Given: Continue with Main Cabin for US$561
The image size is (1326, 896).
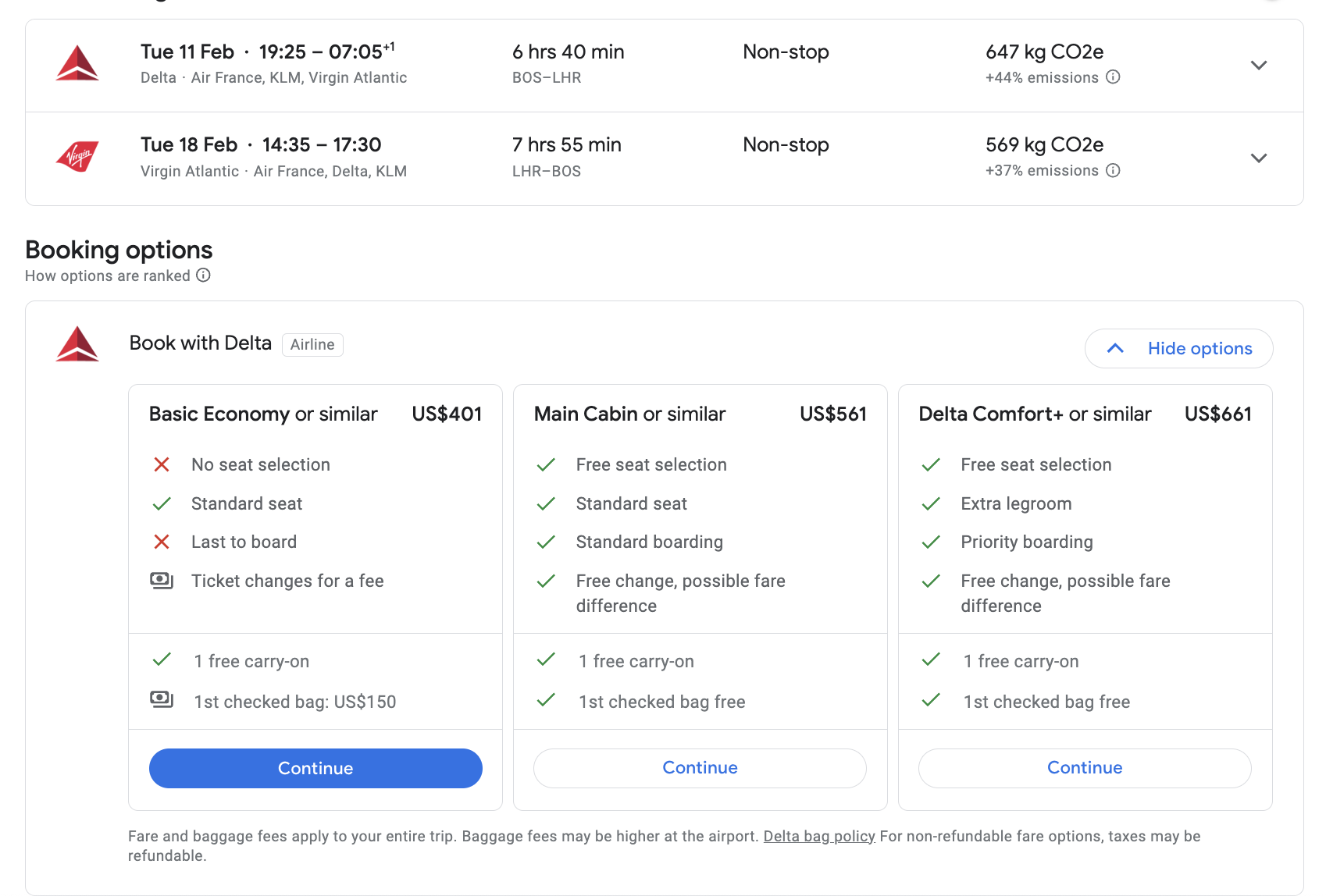Looking at the screenshot, I should [x=700, y=768].
